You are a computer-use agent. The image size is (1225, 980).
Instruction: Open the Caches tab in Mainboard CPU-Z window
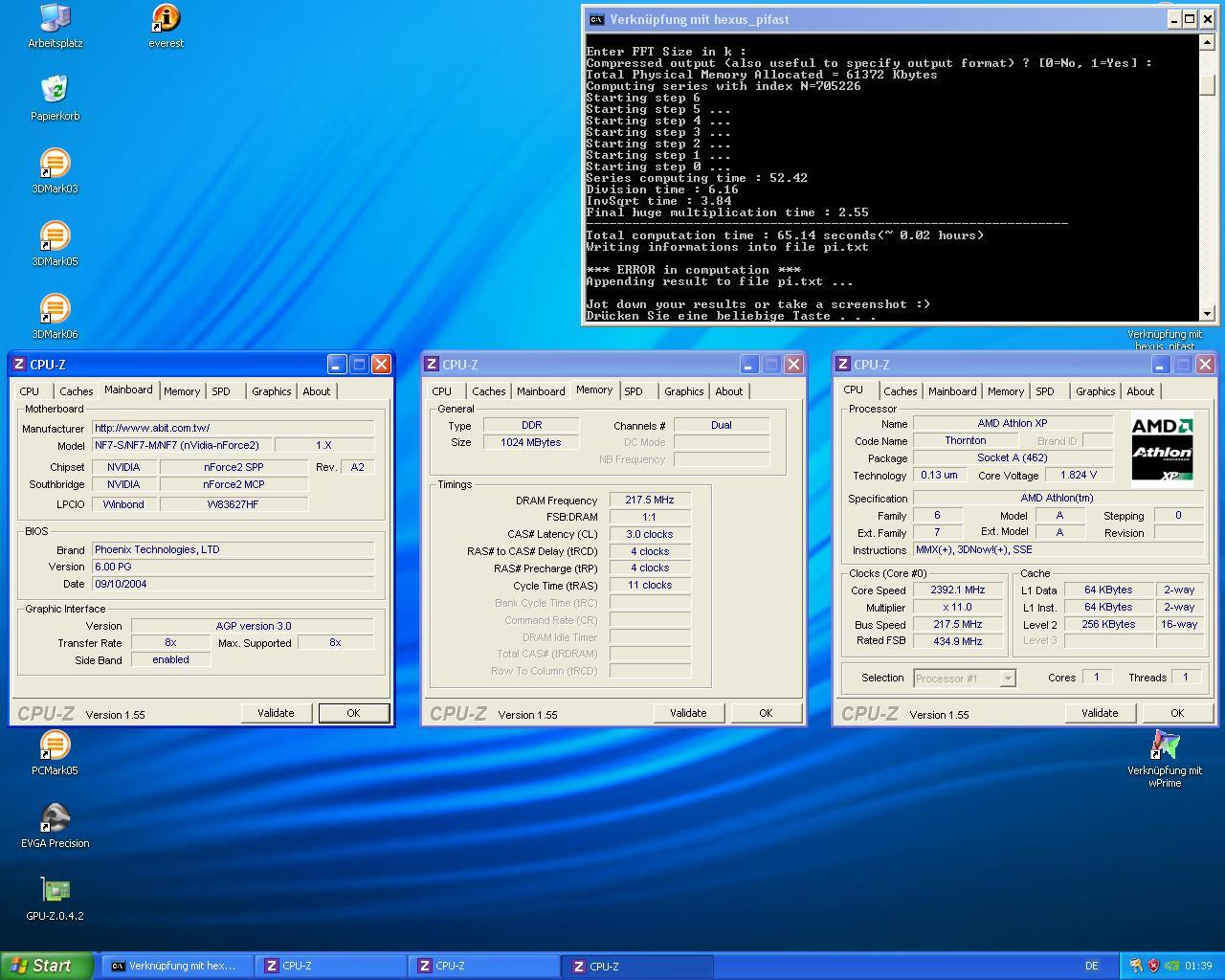[77, 391]
